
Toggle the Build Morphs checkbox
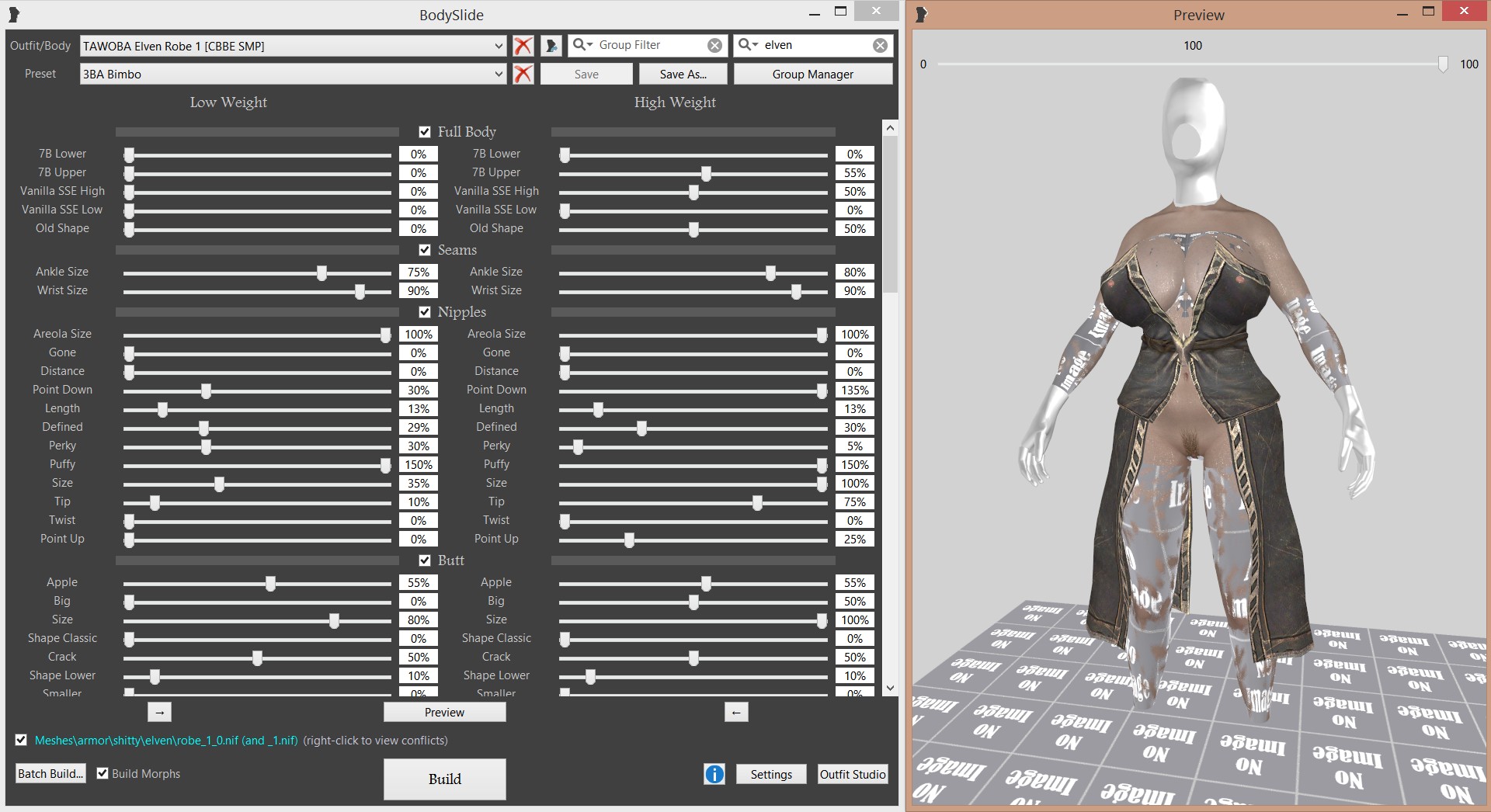103,773
